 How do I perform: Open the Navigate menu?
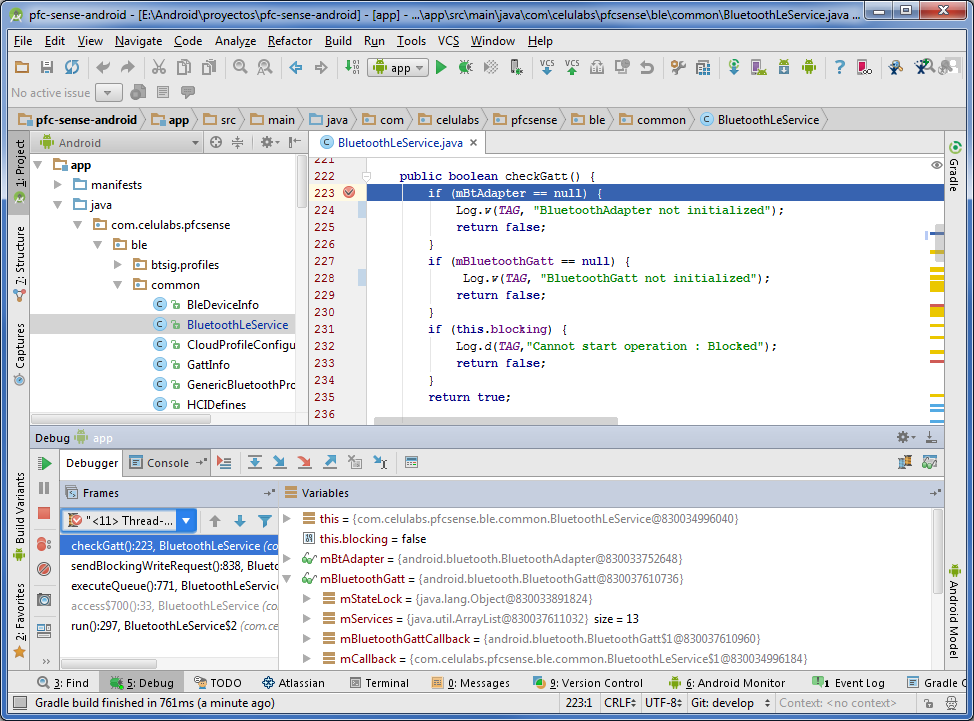pyautogui.click(x=139, y=41)
